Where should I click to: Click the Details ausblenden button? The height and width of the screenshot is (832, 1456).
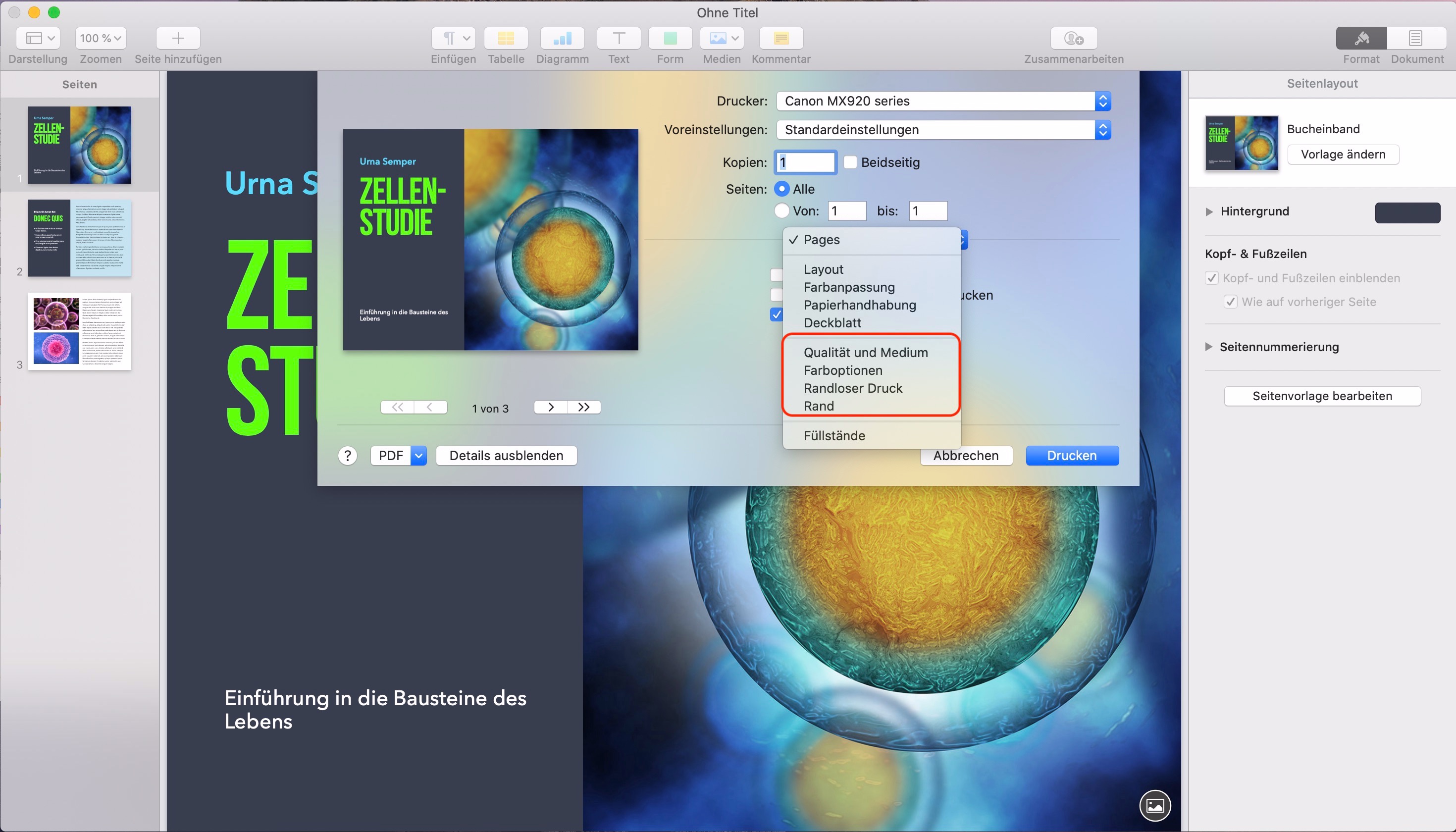coord(506,456)
